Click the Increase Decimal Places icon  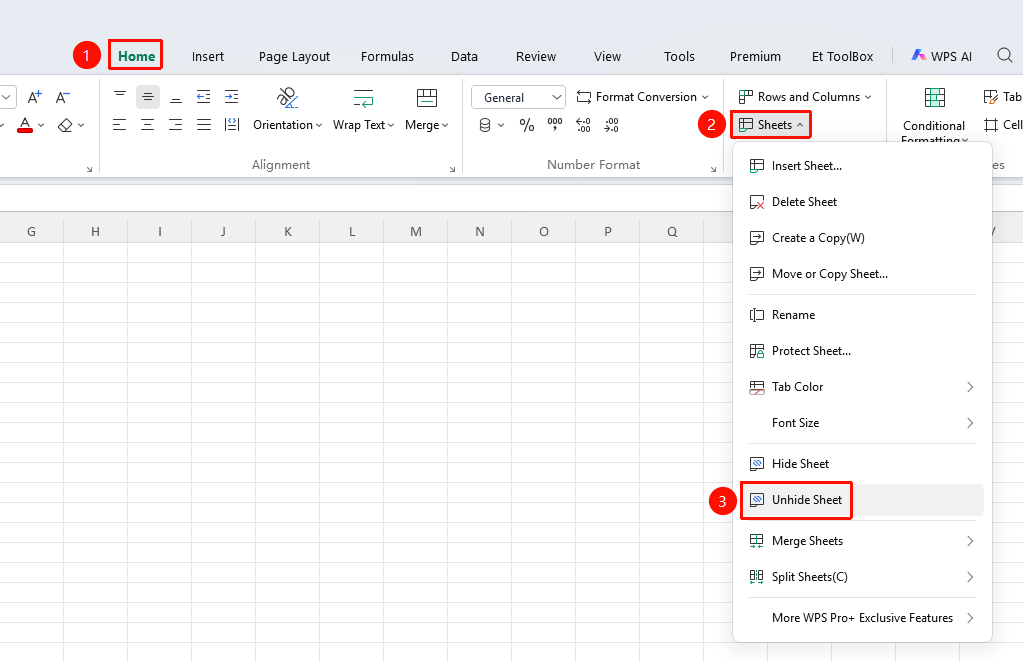pyautogui.click(x=583, y=125)
